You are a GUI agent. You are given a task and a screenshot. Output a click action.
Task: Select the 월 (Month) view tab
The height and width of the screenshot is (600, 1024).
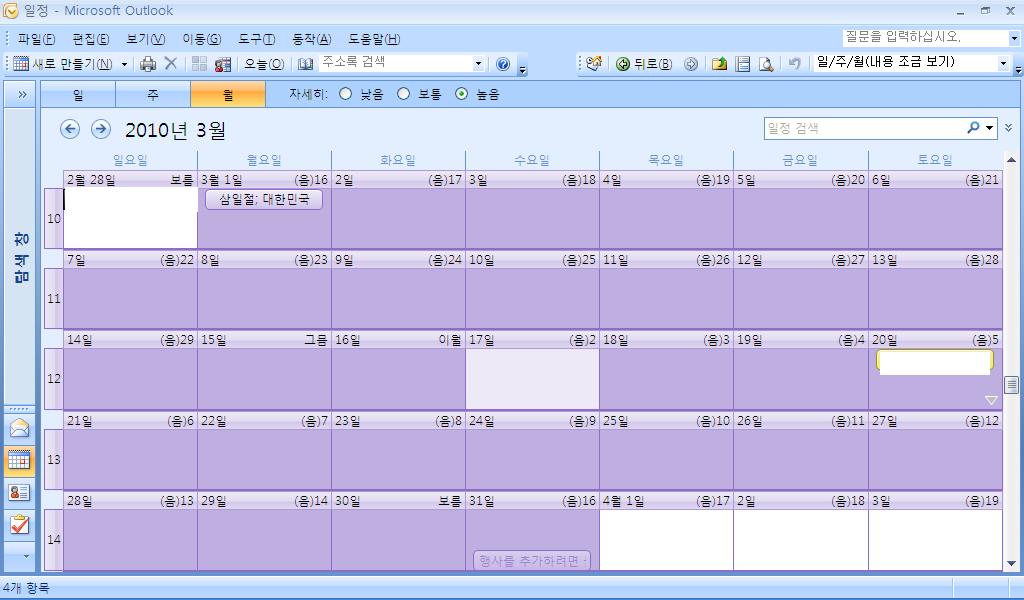pos(228,95)
